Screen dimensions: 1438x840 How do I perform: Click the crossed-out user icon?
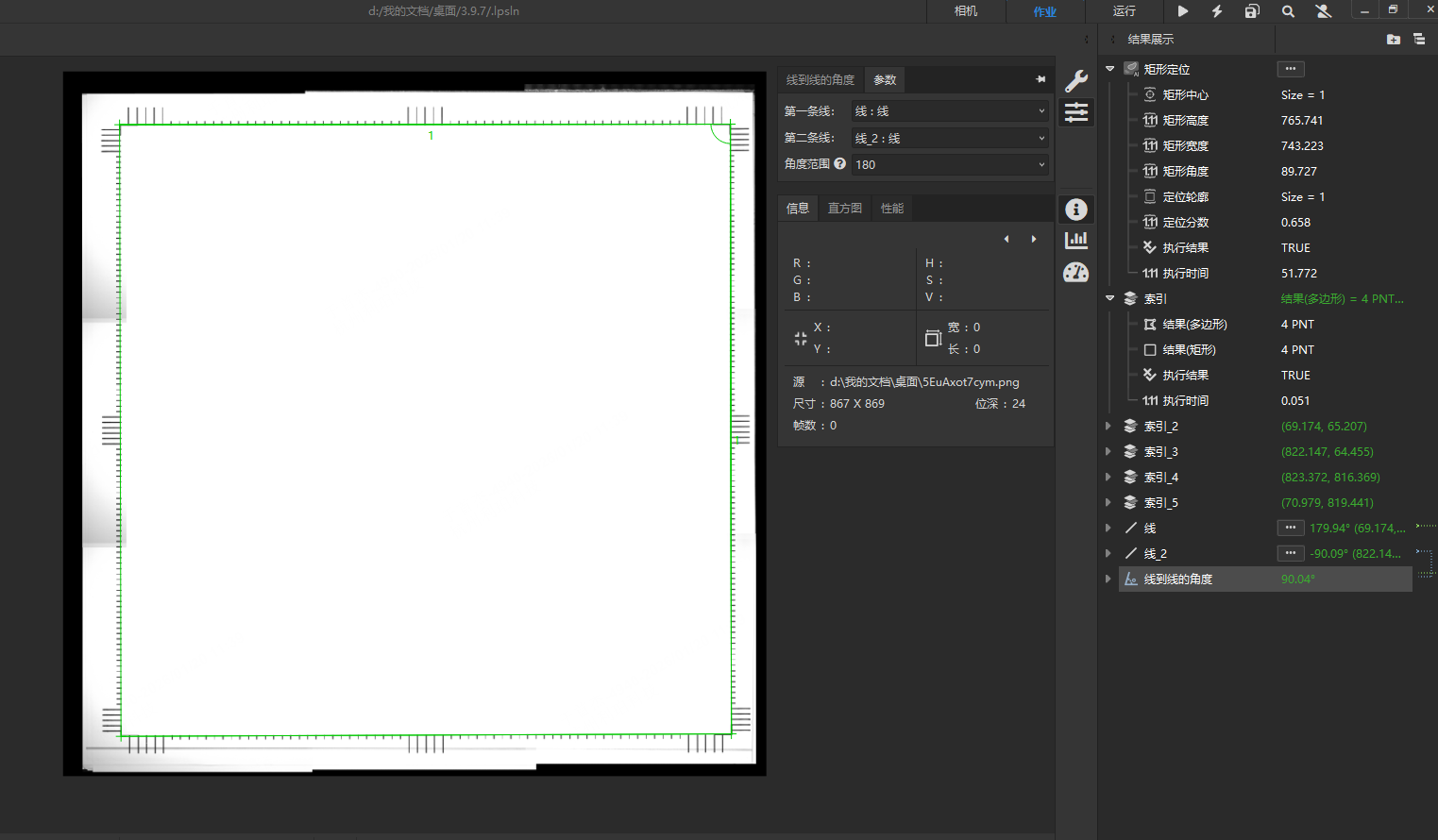coord(1323,11)
